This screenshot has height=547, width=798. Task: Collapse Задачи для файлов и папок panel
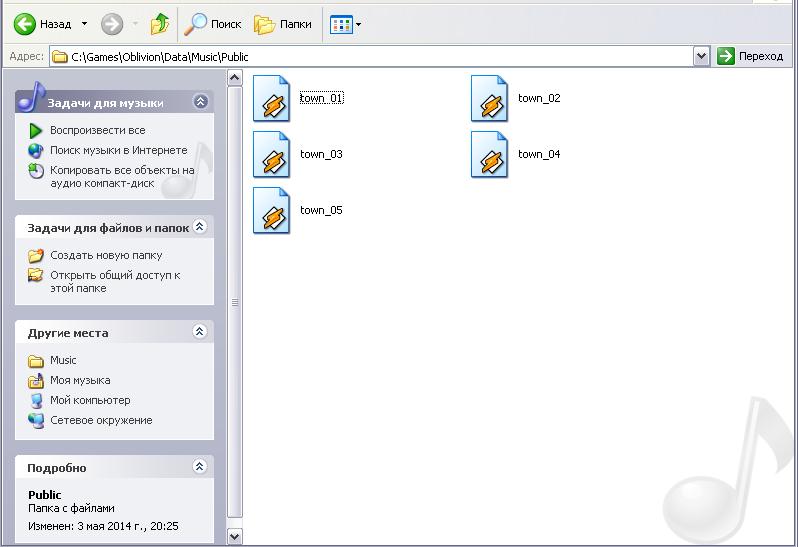pos(200,226)
